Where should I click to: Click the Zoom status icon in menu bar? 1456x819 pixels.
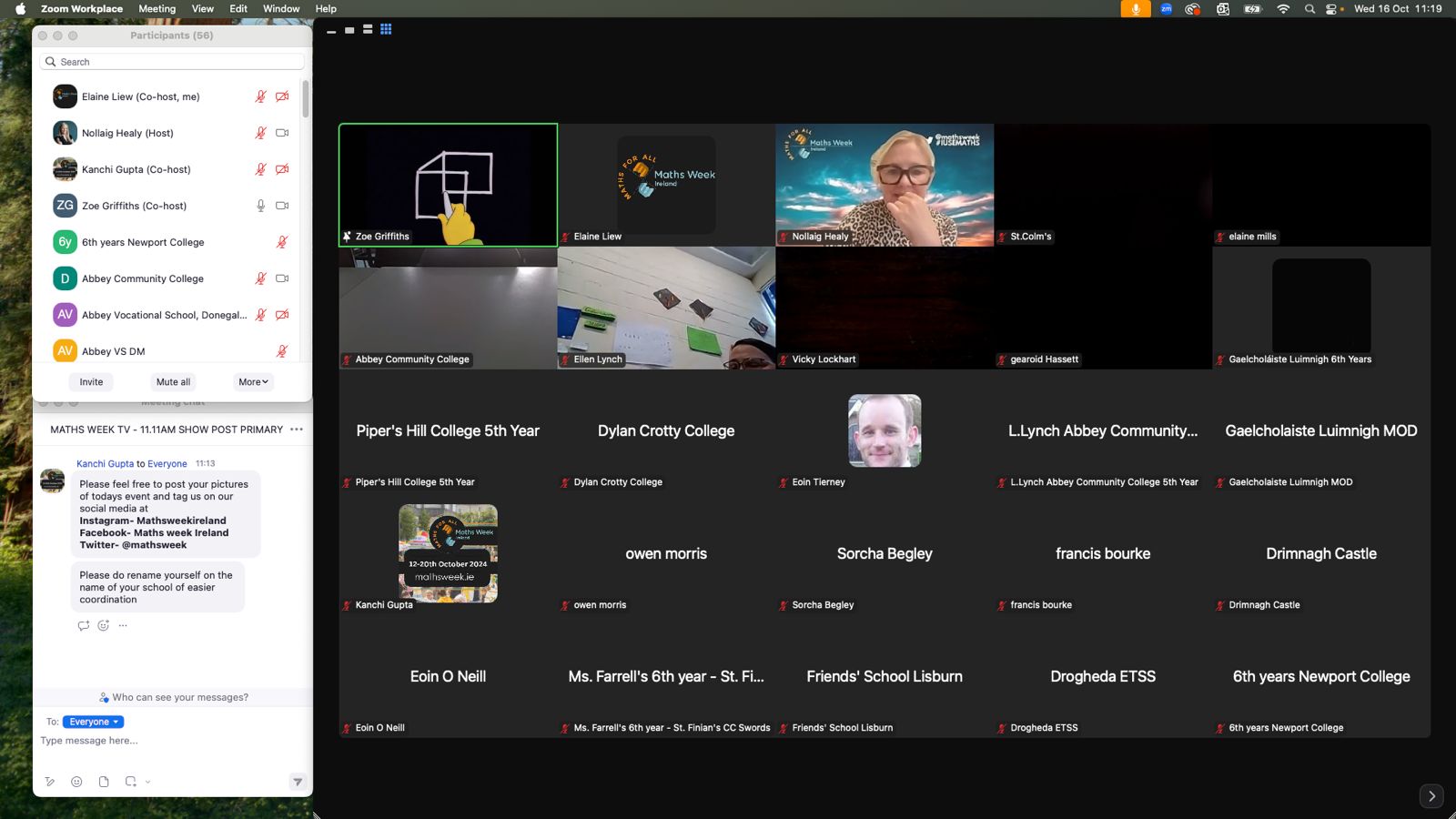click(1166, 9)
